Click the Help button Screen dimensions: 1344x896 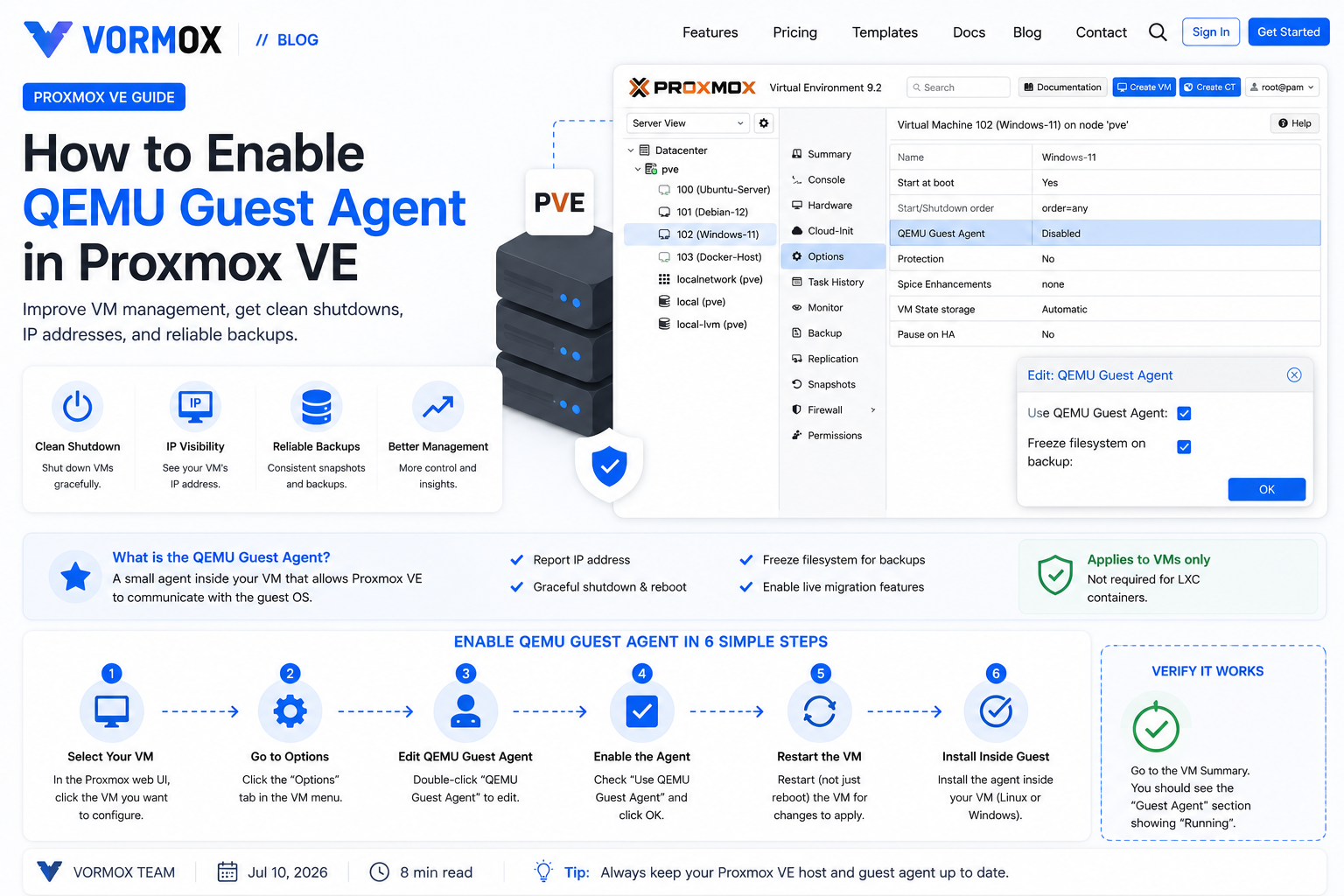[x=1294, y=123]
